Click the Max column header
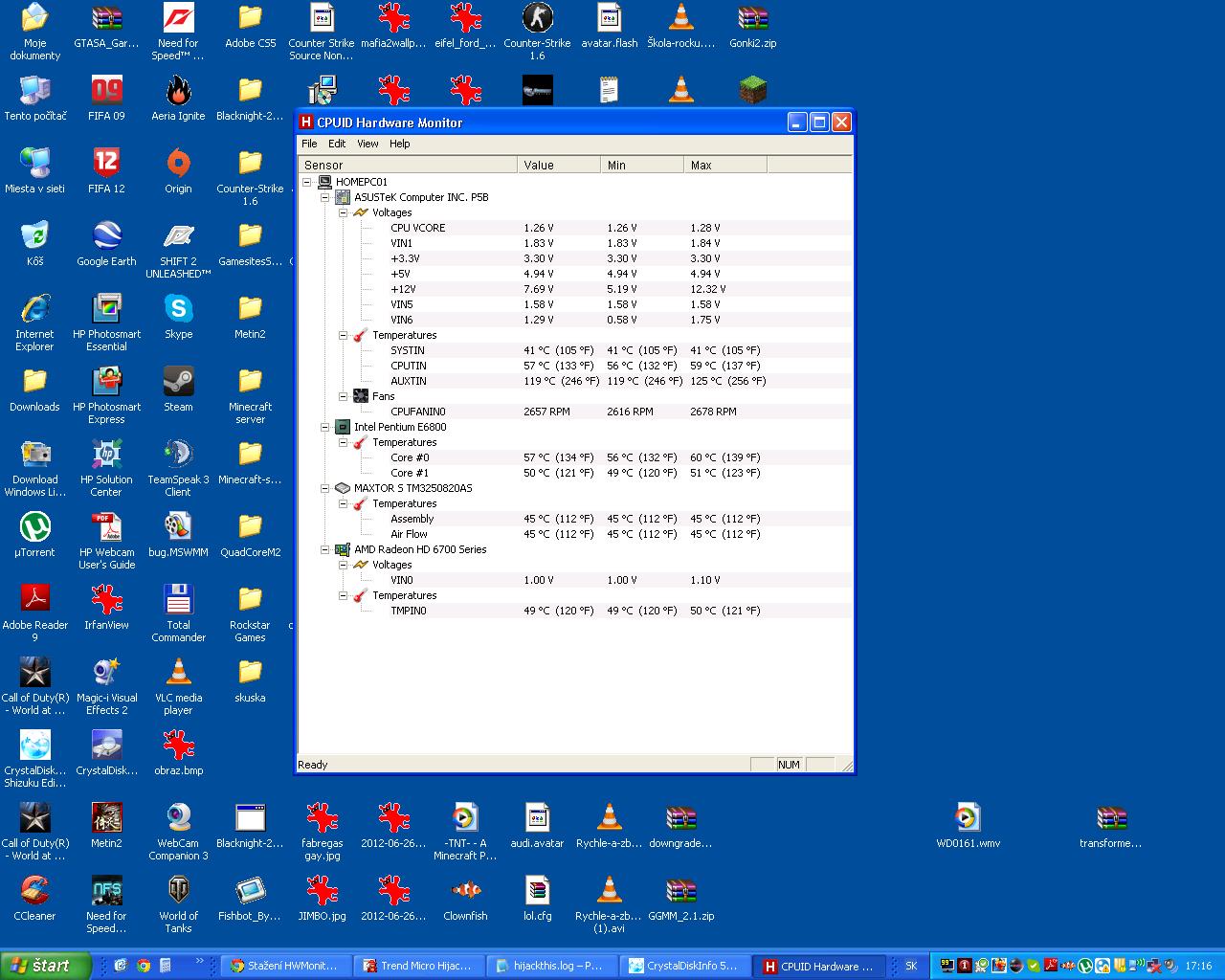Image resolution: width=1225 pixels, height=980 pixels. (725, 165)
